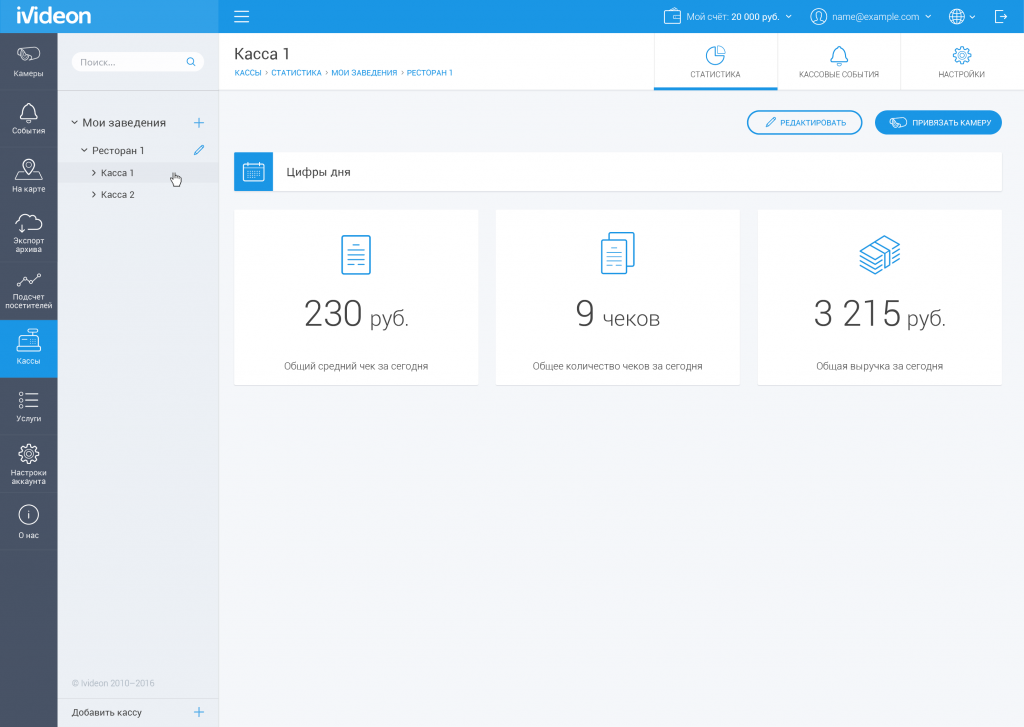Add new place with plus next to Мои заведения
The image size is (1024, 727).
click(x=199, y=123)
